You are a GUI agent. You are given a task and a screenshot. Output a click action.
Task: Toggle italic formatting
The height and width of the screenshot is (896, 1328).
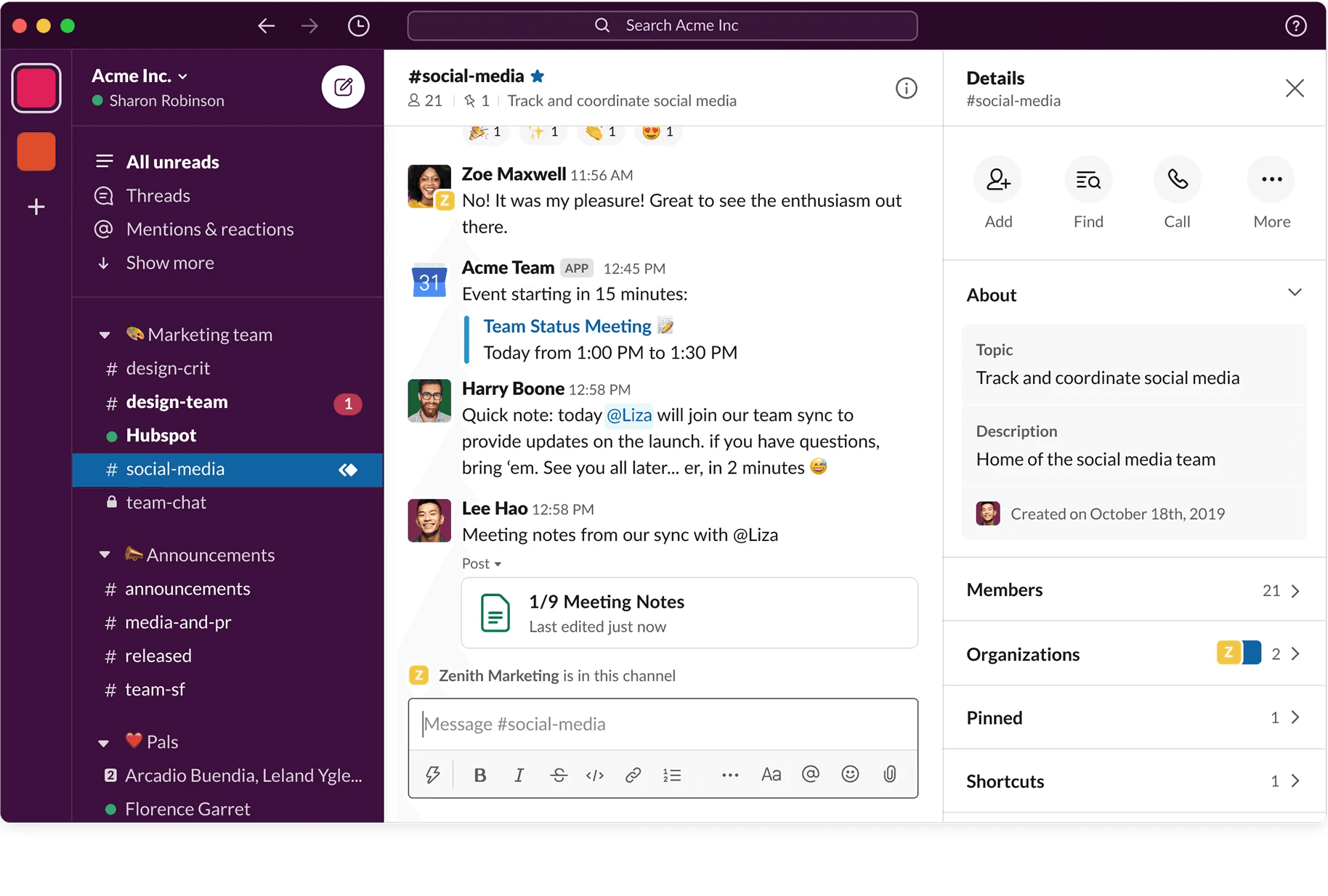click(519, 775)
